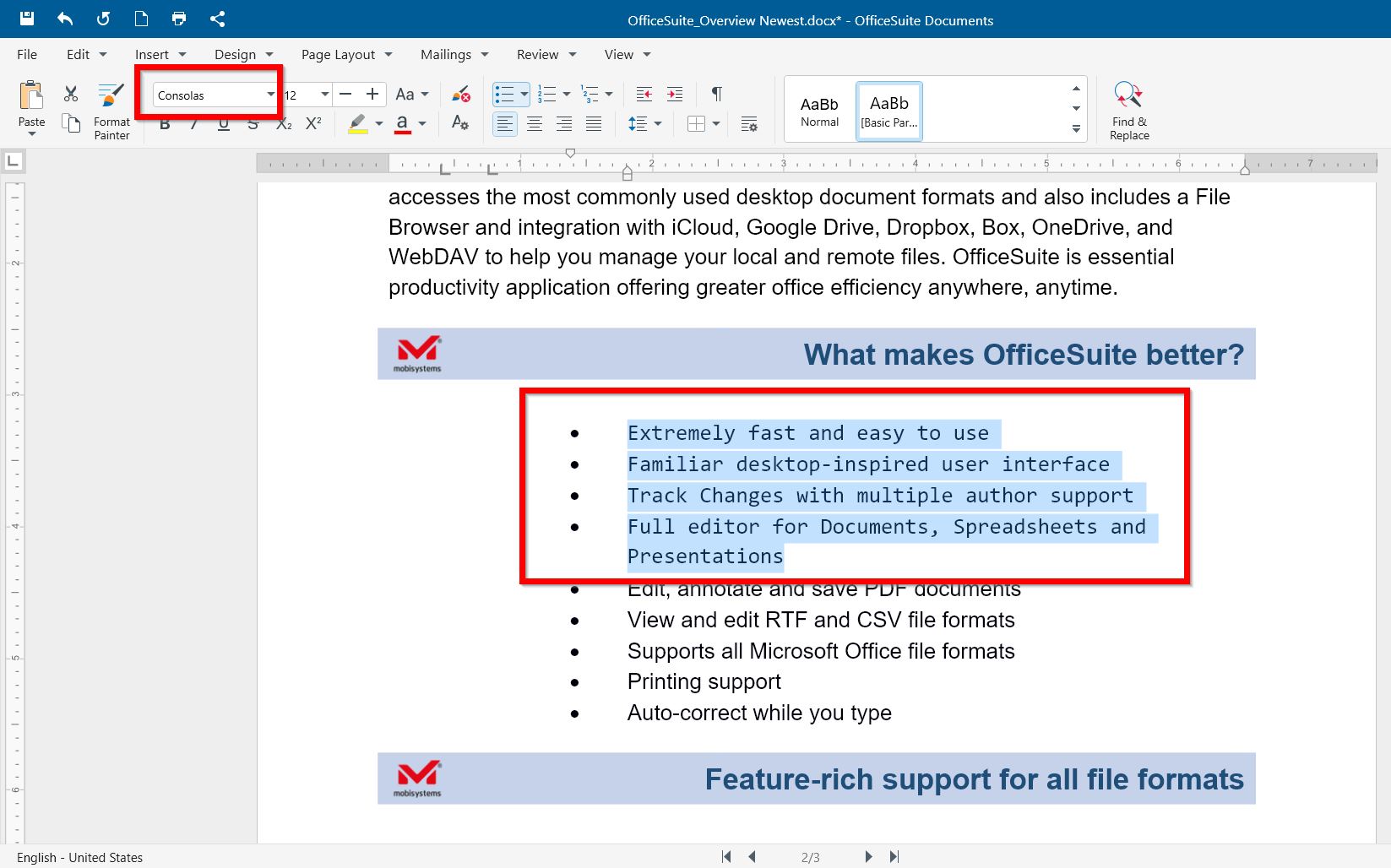Expand the styles gallery
Image resolution: width=1391 pixels, height=868 pixels.
click(1076, 129)
